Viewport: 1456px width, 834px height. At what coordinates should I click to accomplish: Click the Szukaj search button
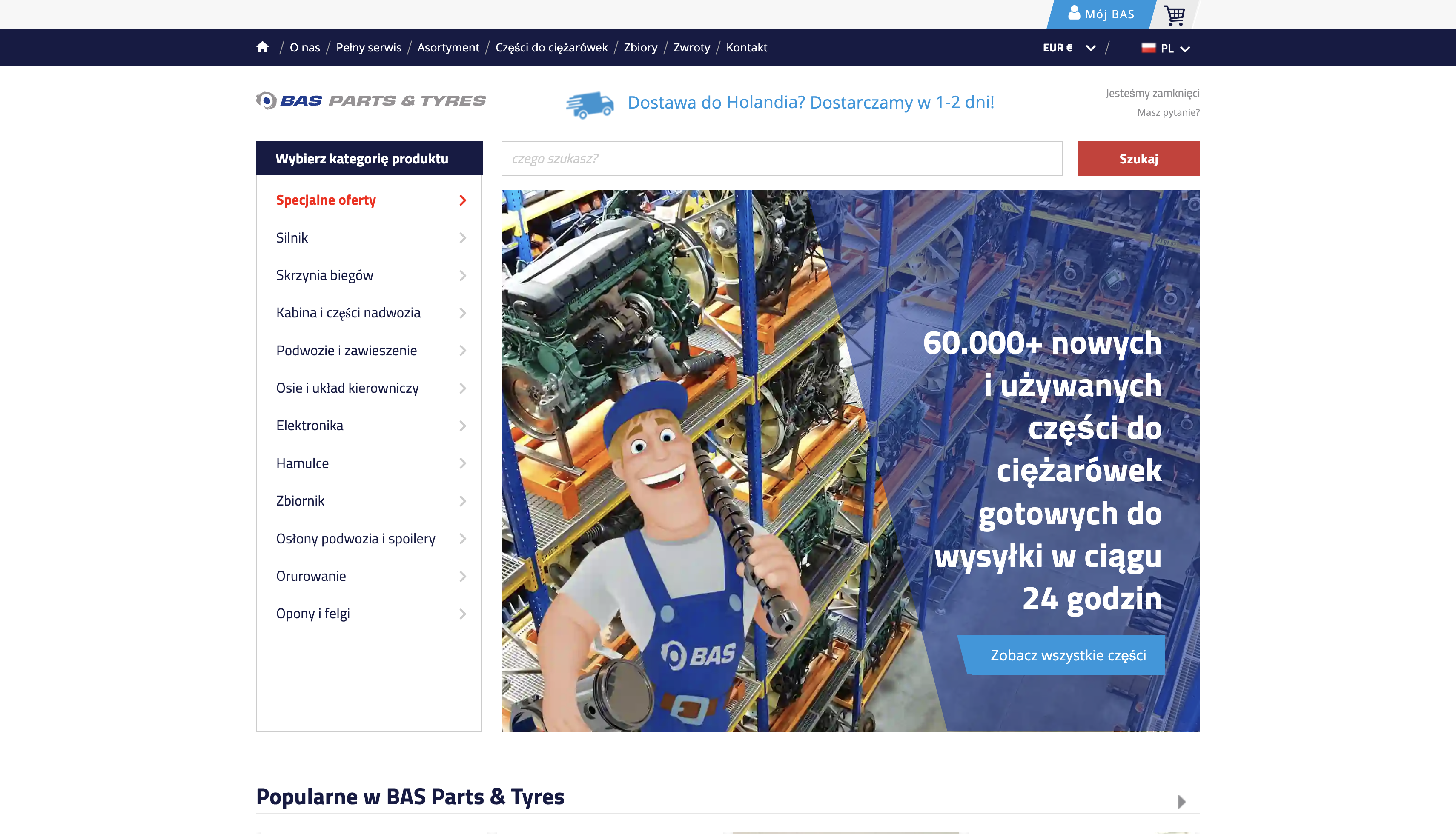click(x=1138, y=159)
